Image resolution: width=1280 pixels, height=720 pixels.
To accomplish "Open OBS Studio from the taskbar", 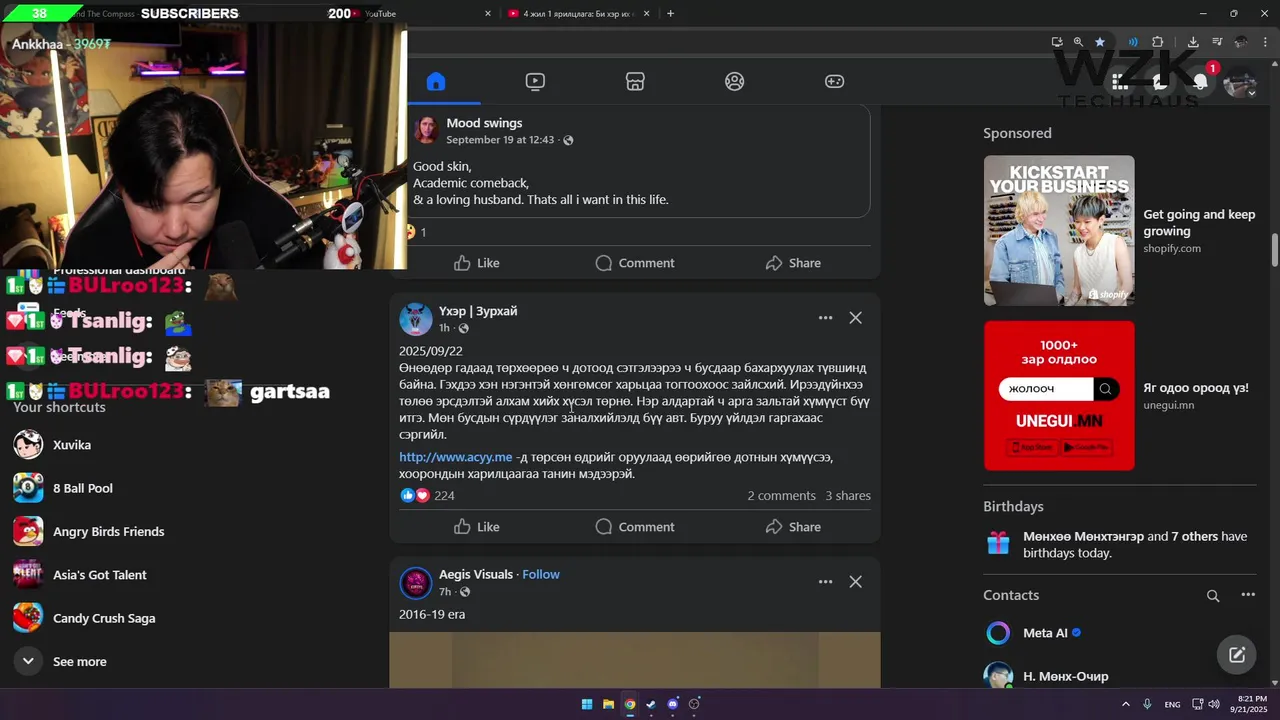I will click(x=694, y=704).
